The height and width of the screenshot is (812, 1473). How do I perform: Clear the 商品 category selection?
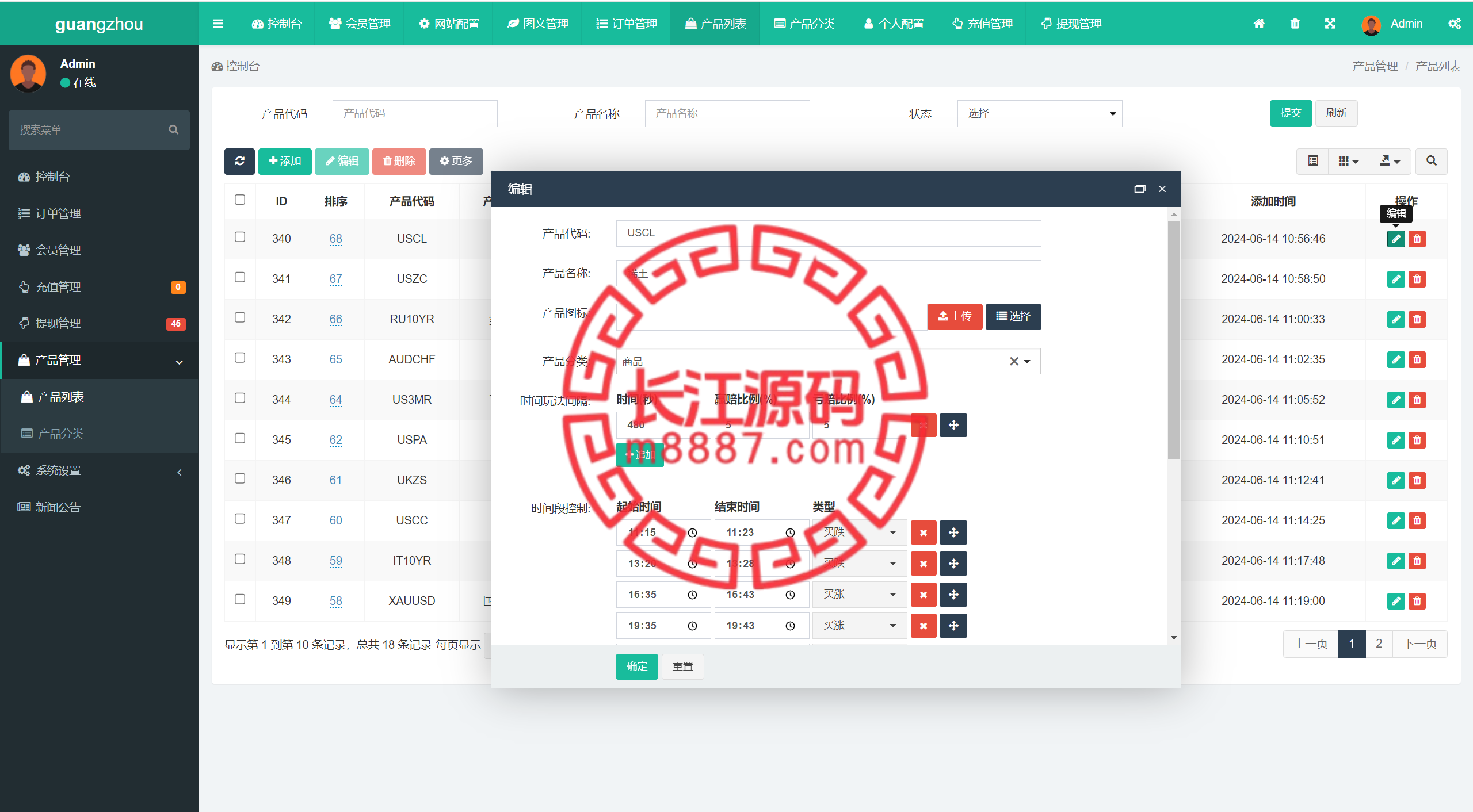click(1014, 361)
